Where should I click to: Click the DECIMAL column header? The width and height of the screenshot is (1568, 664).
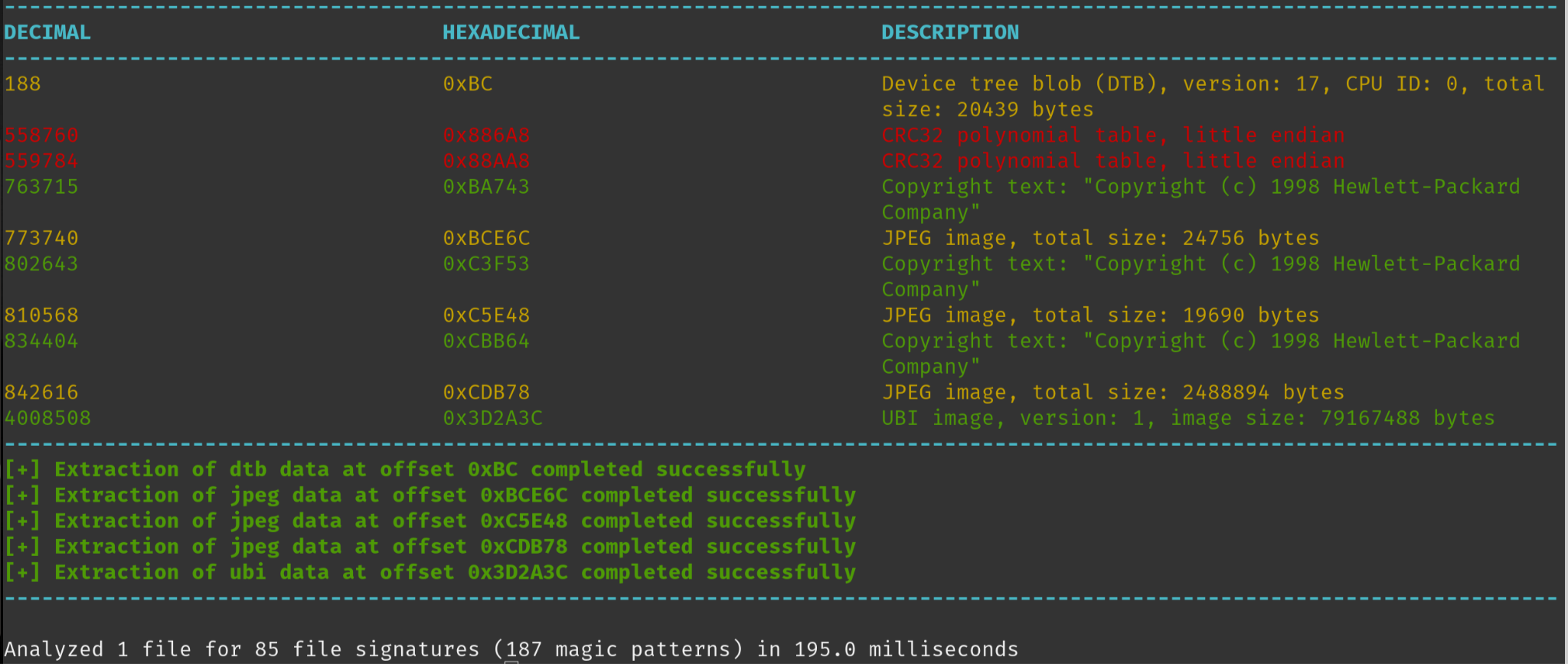point(47,32)
